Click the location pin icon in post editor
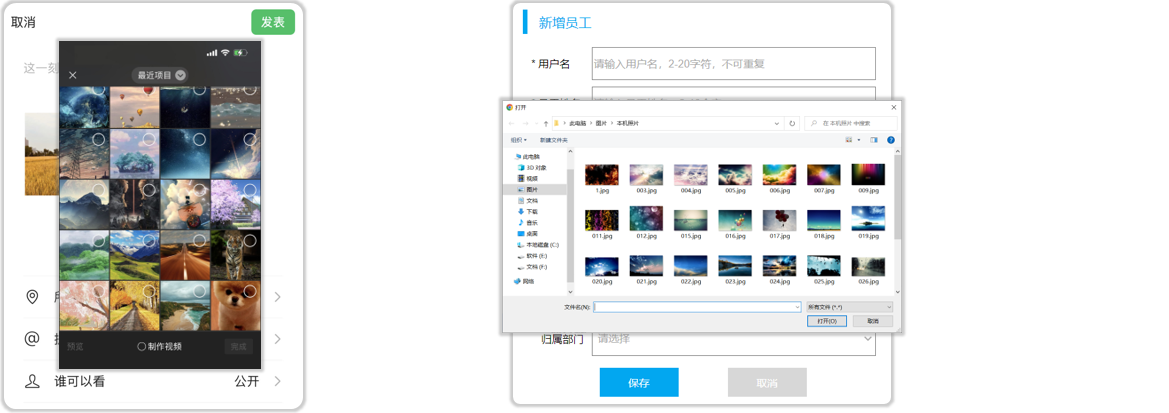Screen dimensions: 1169x413 [32, 297]
